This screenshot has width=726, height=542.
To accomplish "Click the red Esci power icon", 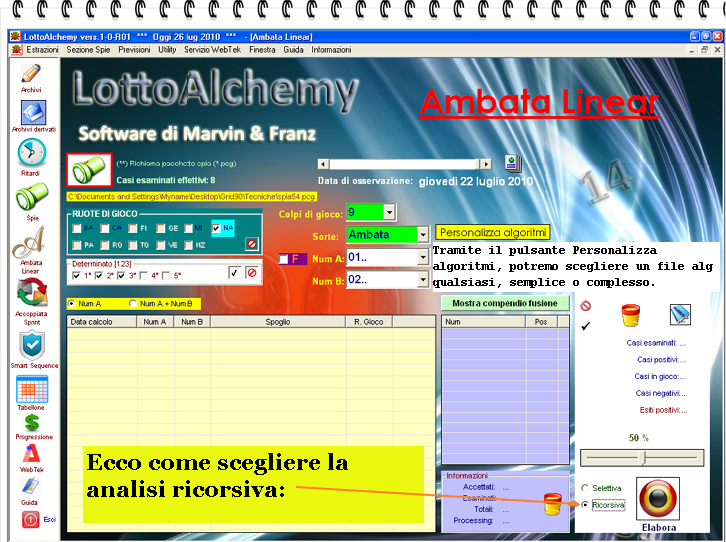I will point(31,519).
